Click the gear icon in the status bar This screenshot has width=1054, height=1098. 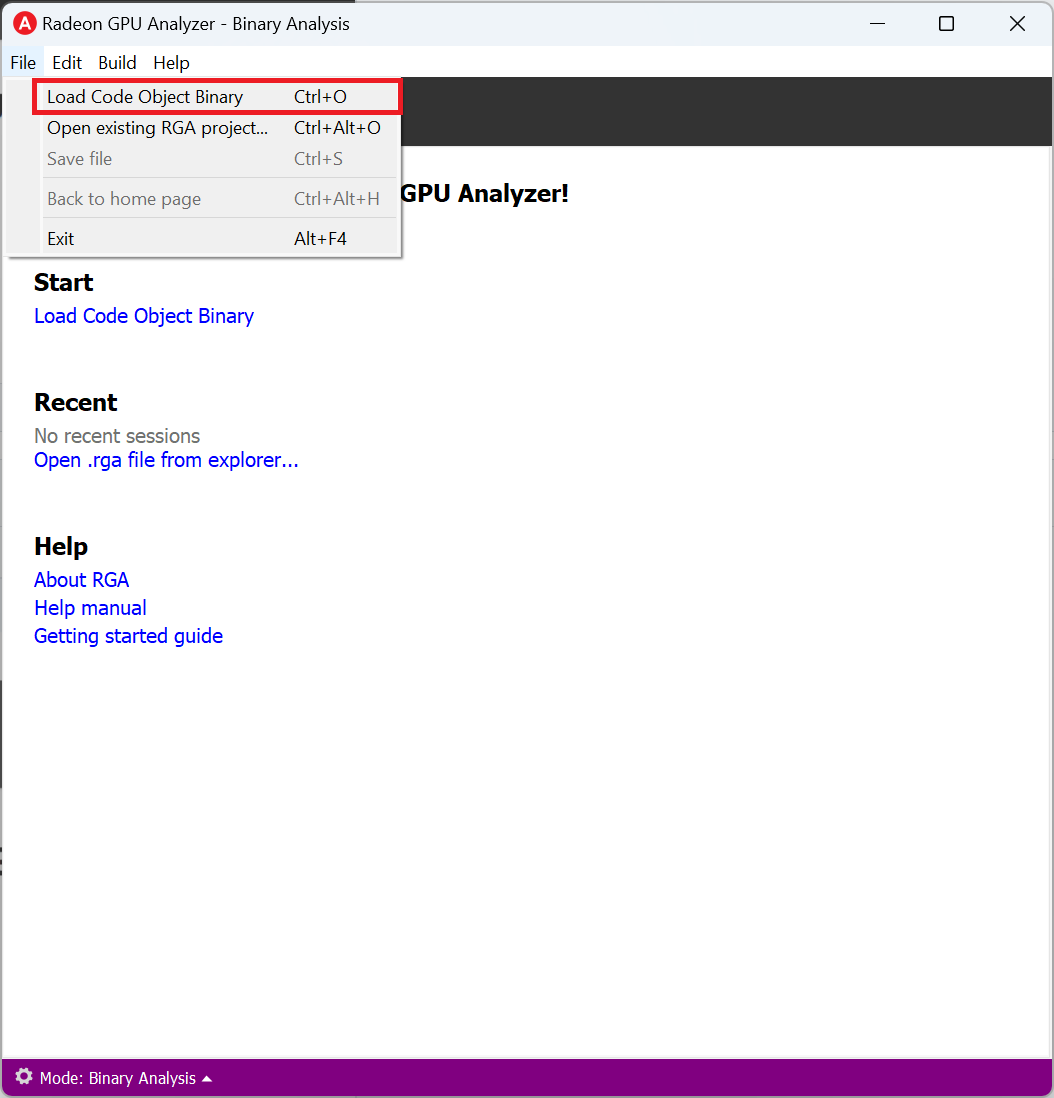24,1077
